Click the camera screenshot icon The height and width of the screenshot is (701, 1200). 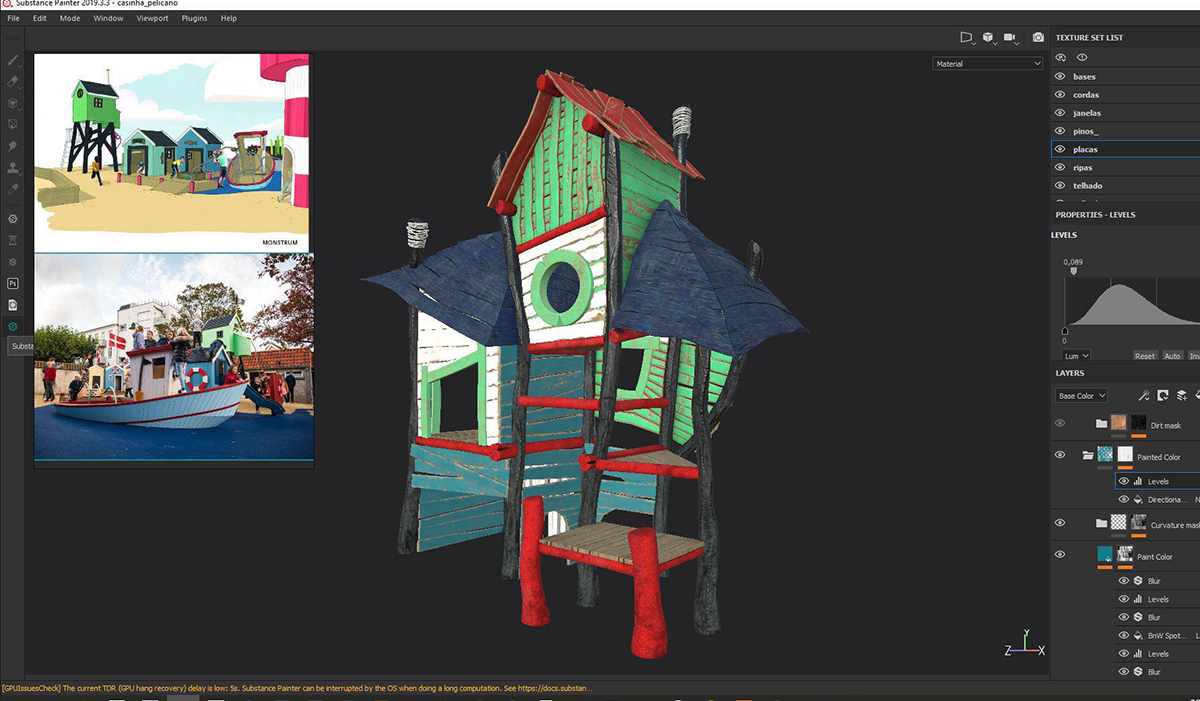coord(1038,38)
